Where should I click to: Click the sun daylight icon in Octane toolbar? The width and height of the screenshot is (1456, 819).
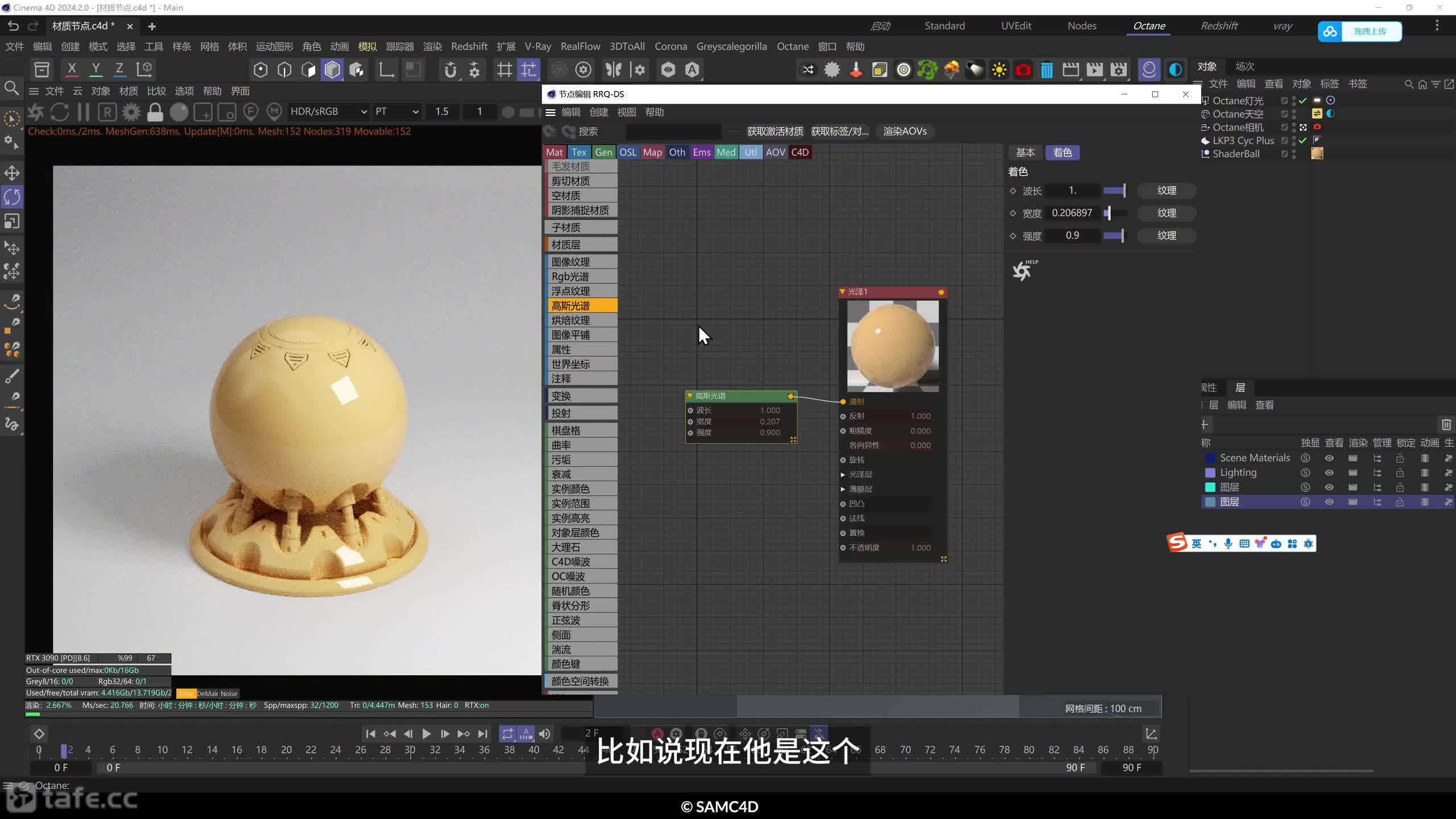pos(999,70)
